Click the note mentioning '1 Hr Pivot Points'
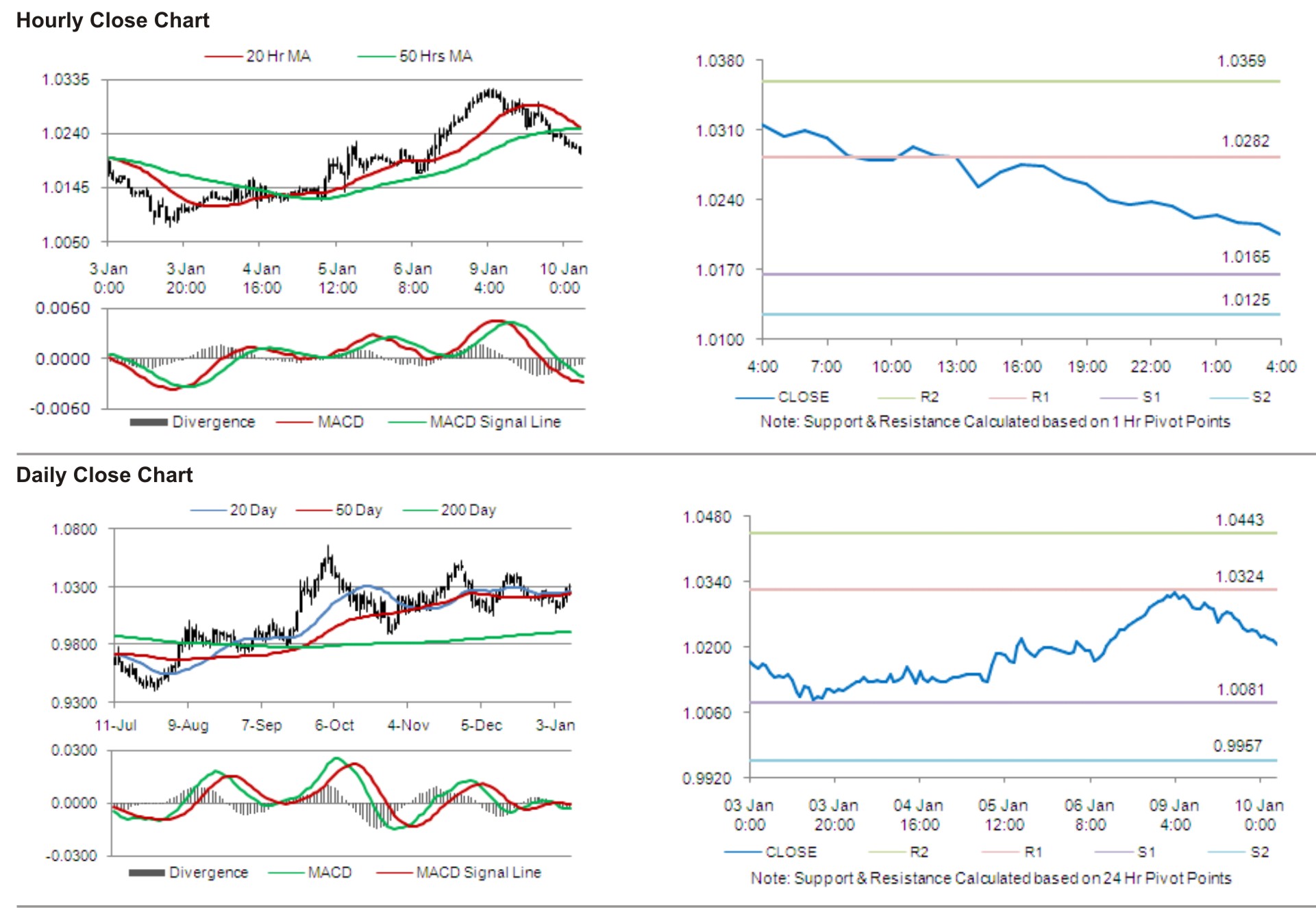1316x908 pixels. (x=995, y=422)
